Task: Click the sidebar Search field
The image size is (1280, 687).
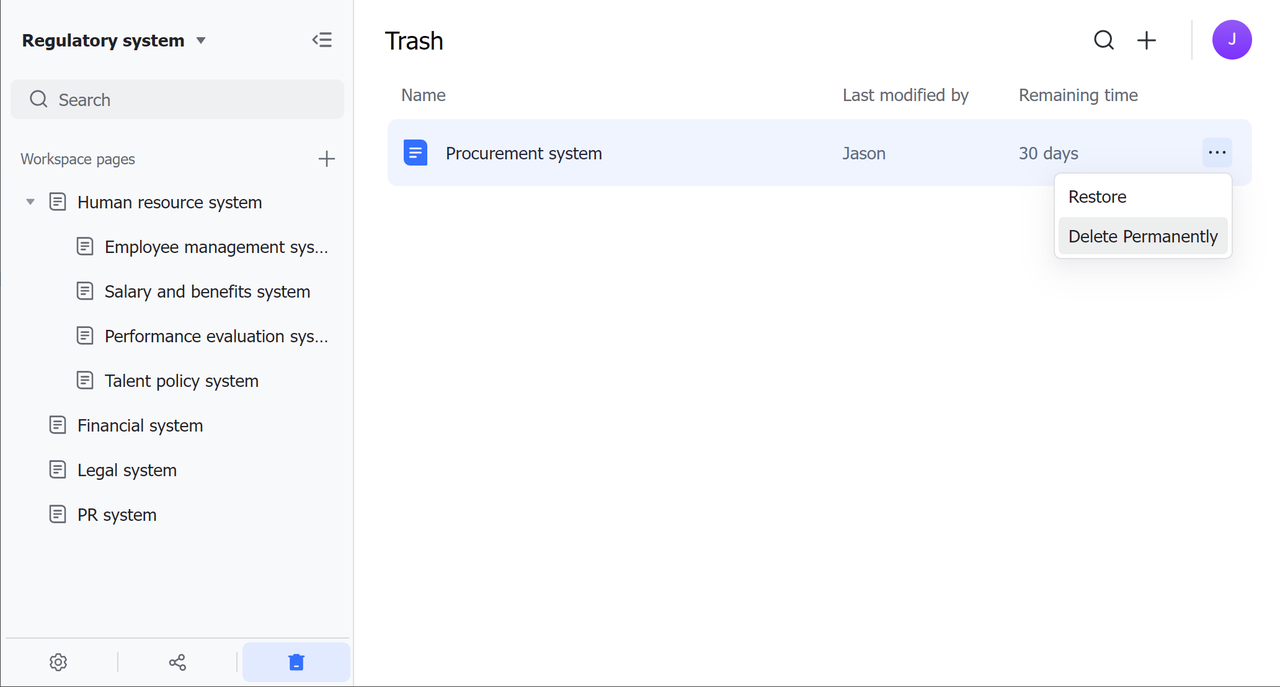Action: [177, 100]
